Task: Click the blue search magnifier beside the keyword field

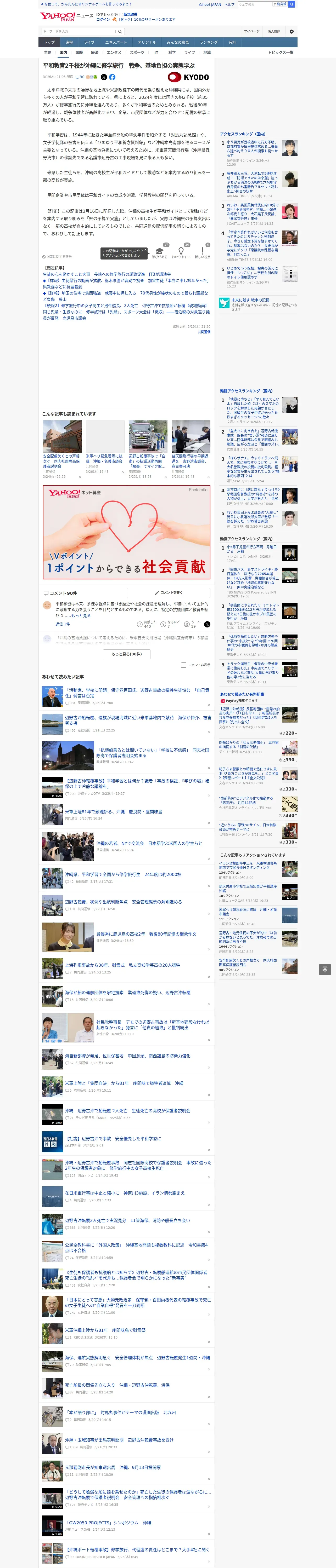Action: pos(120,31)
